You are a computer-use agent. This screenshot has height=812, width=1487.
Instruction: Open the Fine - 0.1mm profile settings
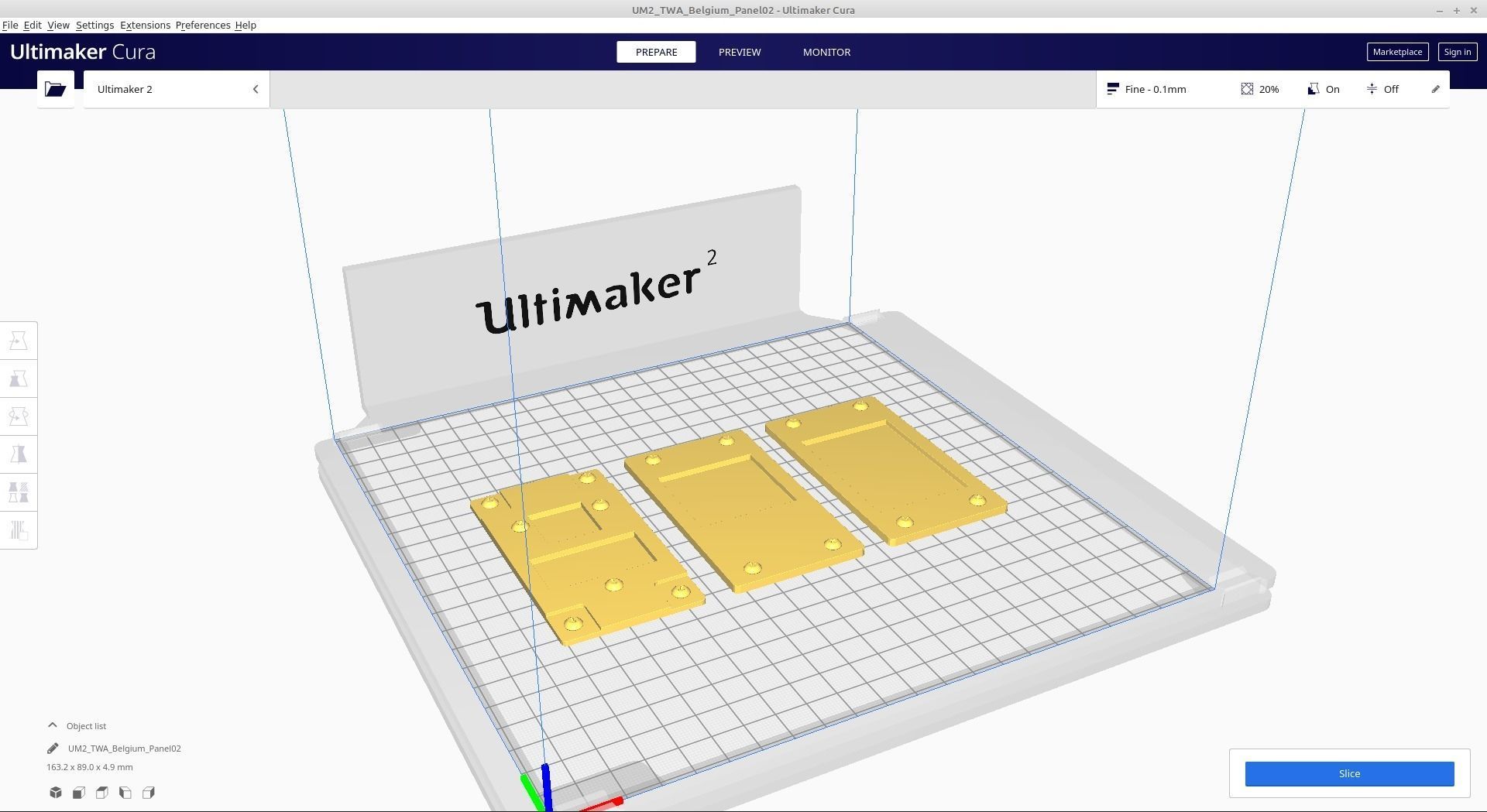[1147, 89]
